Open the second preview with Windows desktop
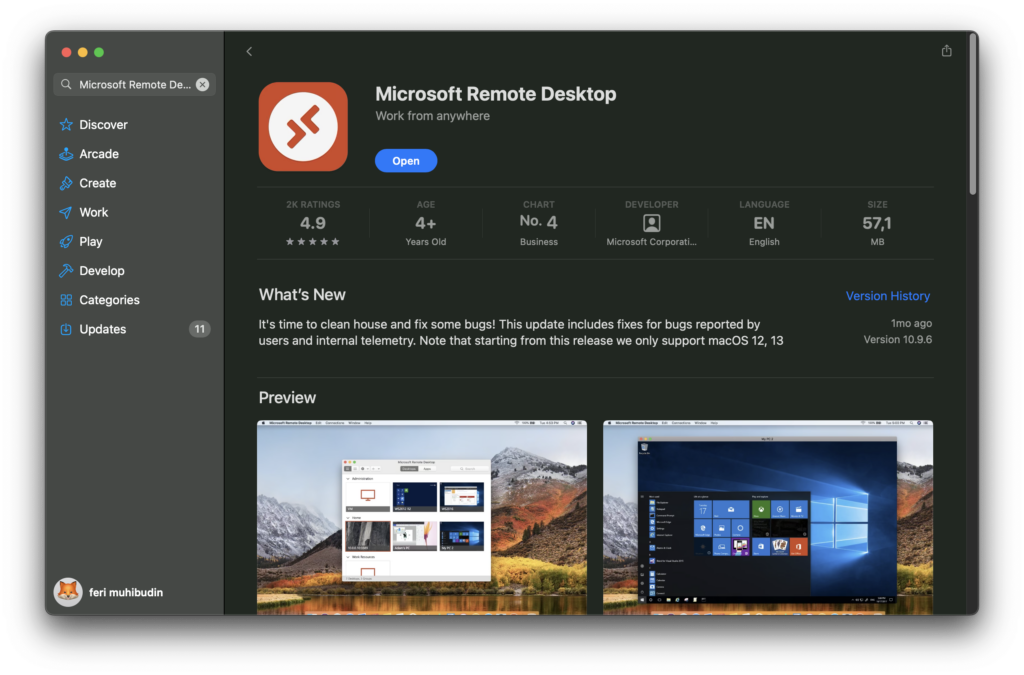Screen dimensions: 1024x675 pos(768,517)
